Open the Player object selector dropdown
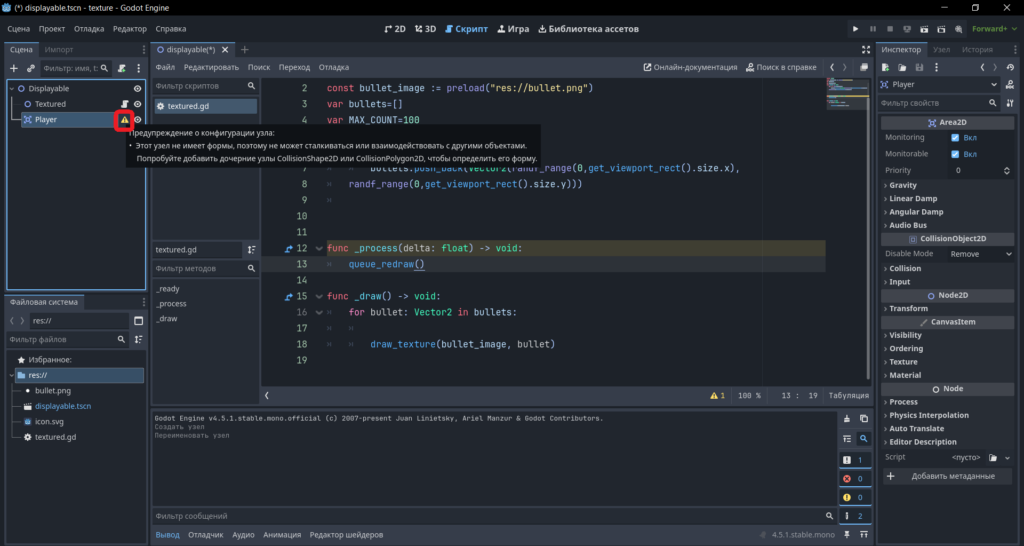This screenshot has width=1024, height=546. (x=939, y=84)
